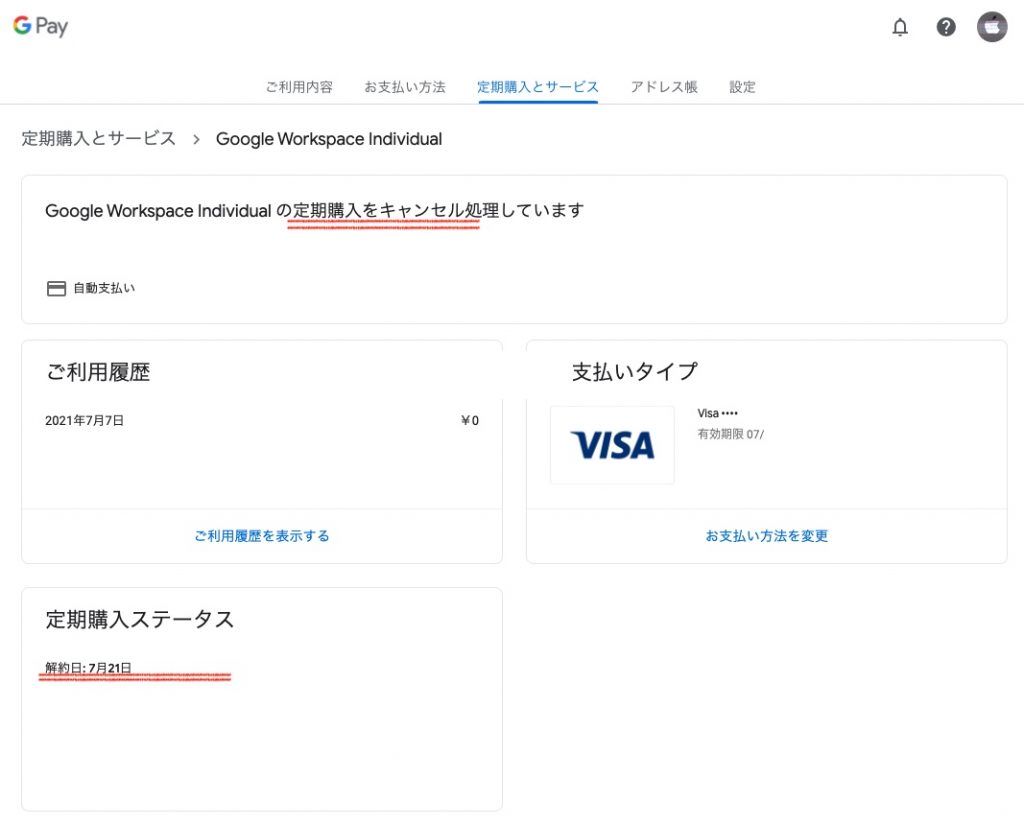Click the 自動支払い label
The image size is (1024, 825).
104,288
